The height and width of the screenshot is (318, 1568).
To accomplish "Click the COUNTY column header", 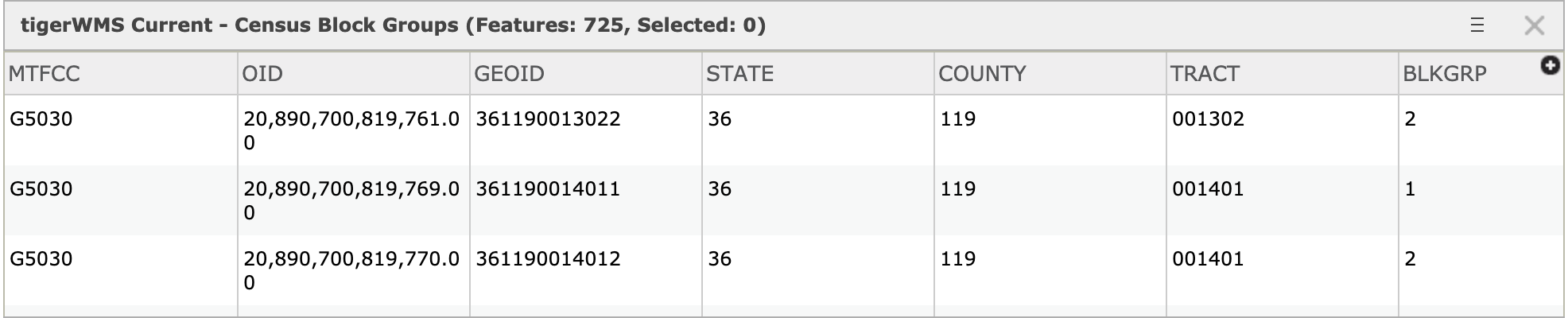I will click(x=982, y=74).
